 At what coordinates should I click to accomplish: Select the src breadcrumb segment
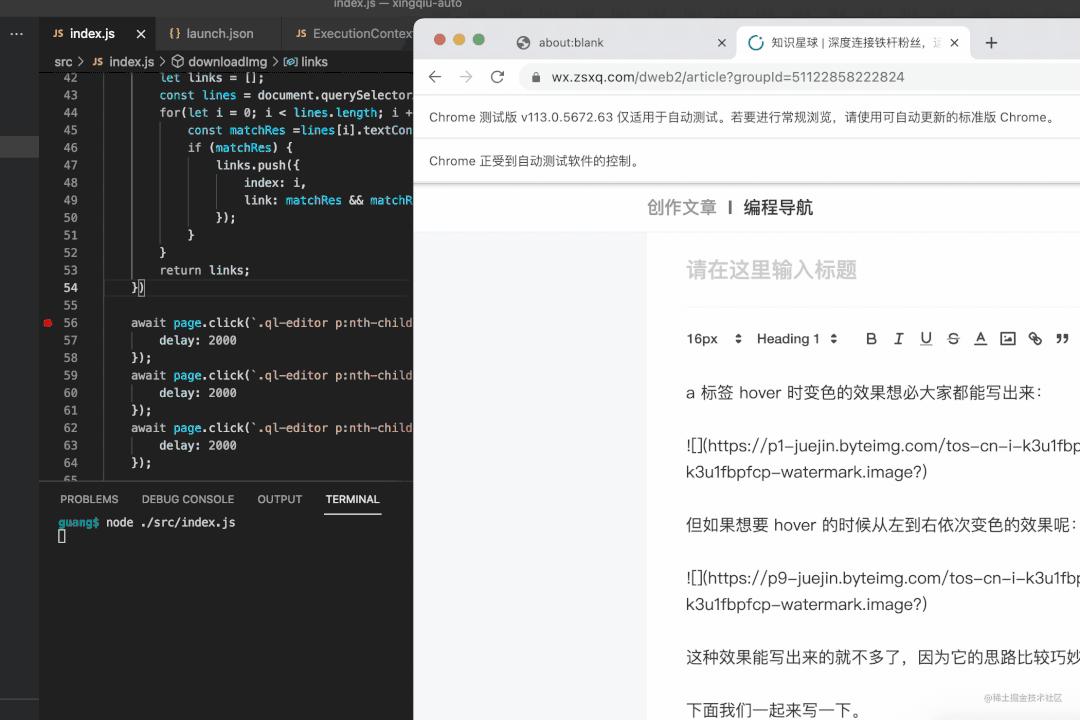point(63,62)
